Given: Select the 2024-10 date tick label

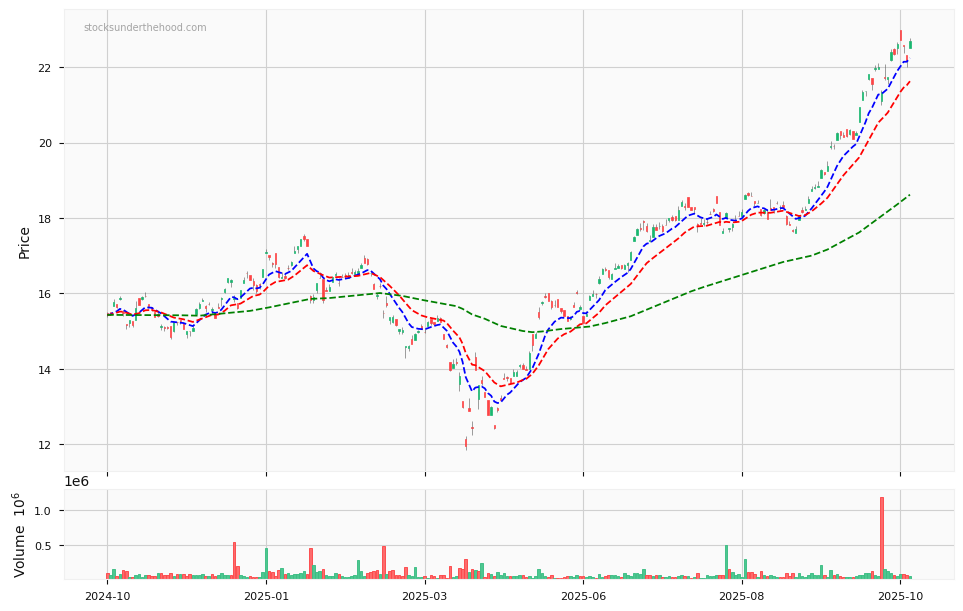Looking at the screenshot, I should point(107,596).
